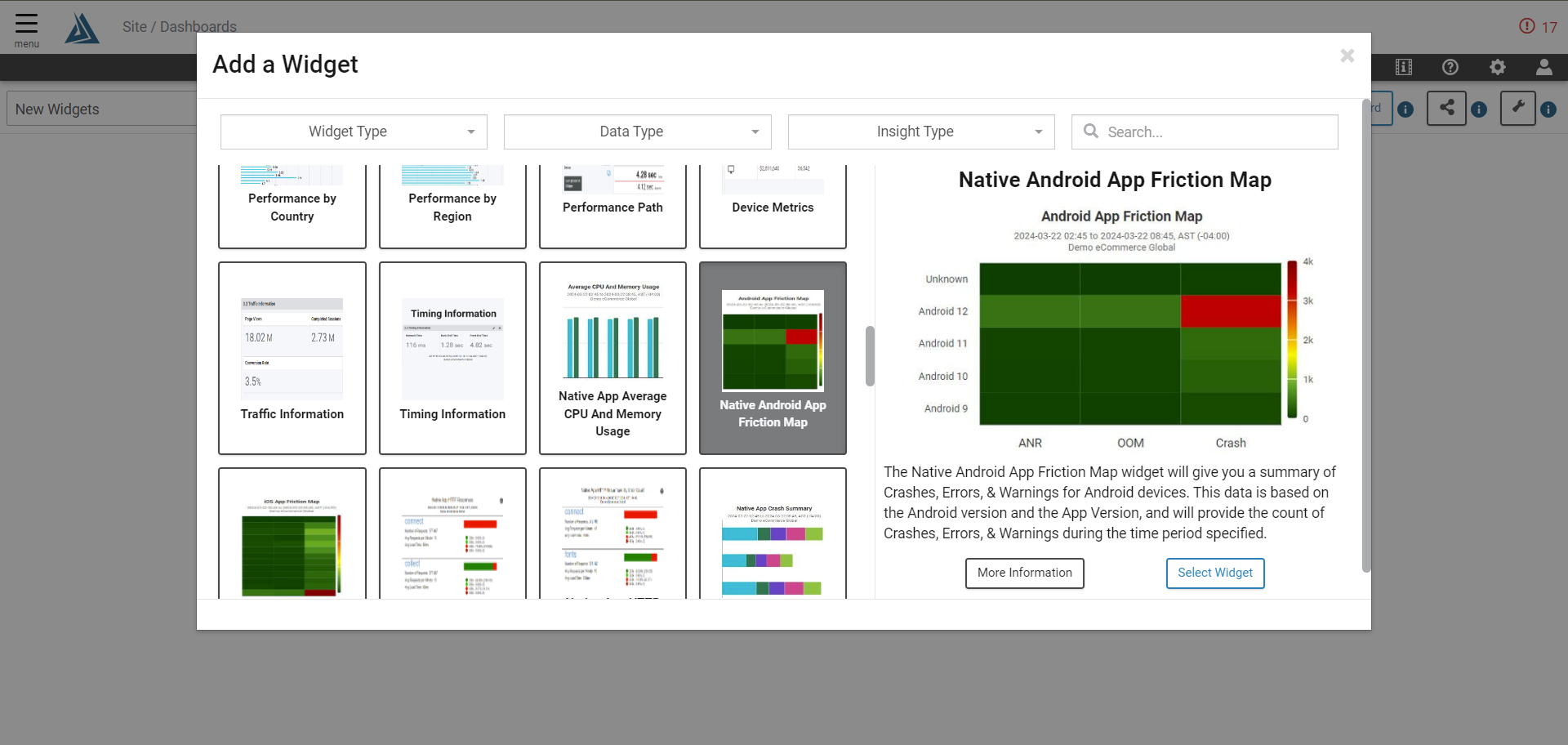Viewport: 1568px width, 745px height.
Task: Open the Widget Type dropdown
Action: coord(353,132)
